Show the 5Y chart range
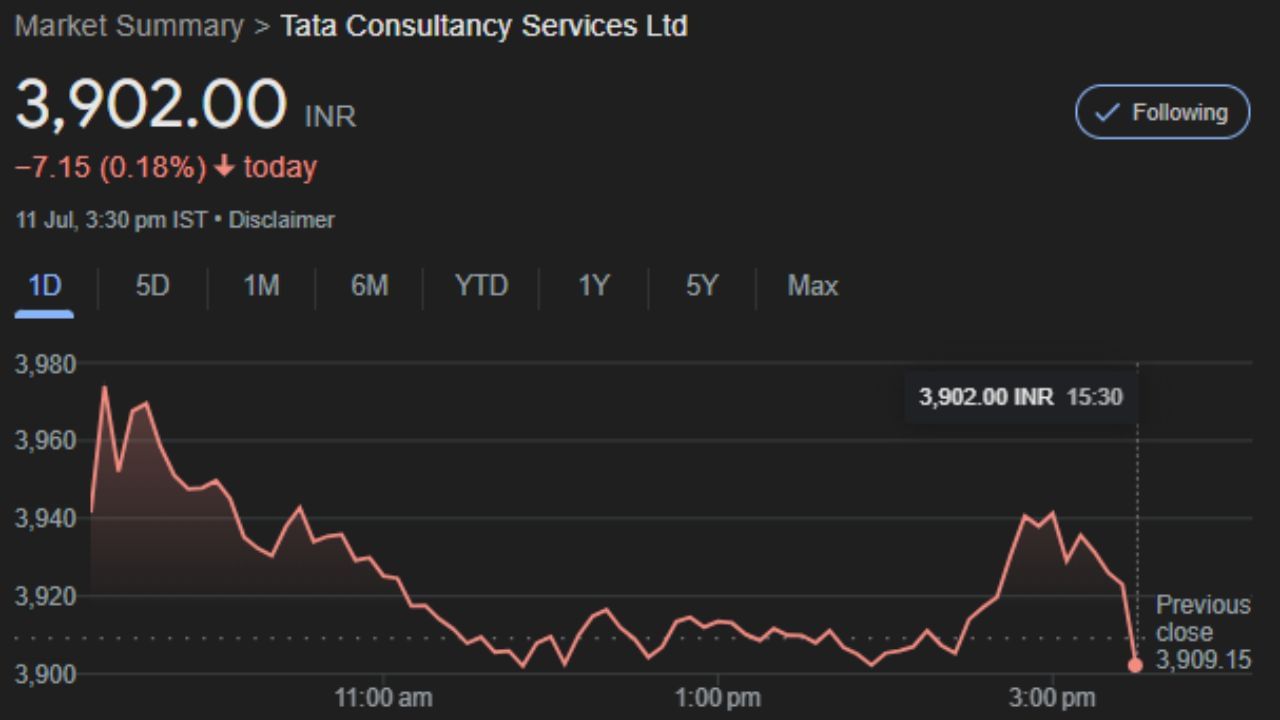This screenshot has height=720, width=1280. (x=701, y=286)
